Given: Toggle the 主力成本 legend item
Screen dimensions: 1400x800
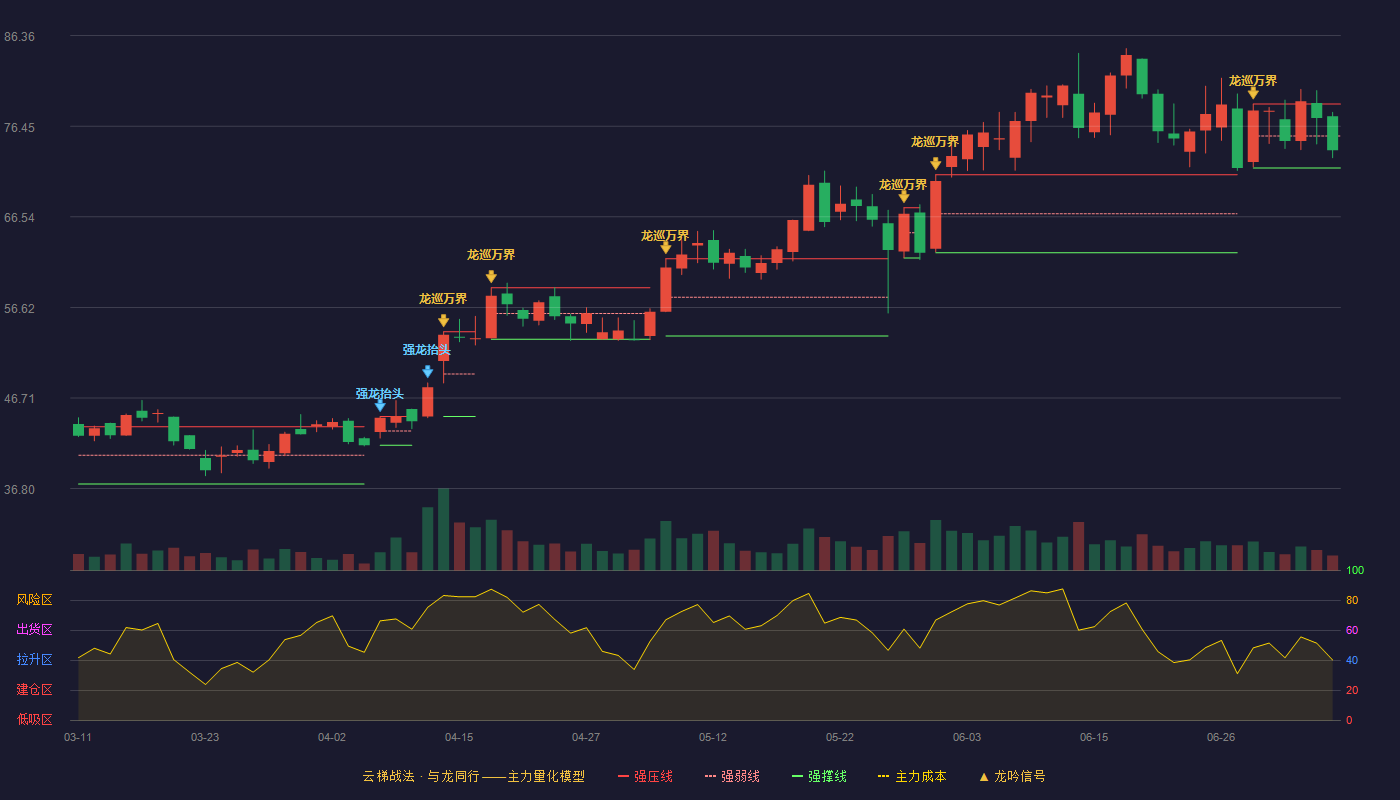Looking at the screenshot, I should (x=912, y=776).
